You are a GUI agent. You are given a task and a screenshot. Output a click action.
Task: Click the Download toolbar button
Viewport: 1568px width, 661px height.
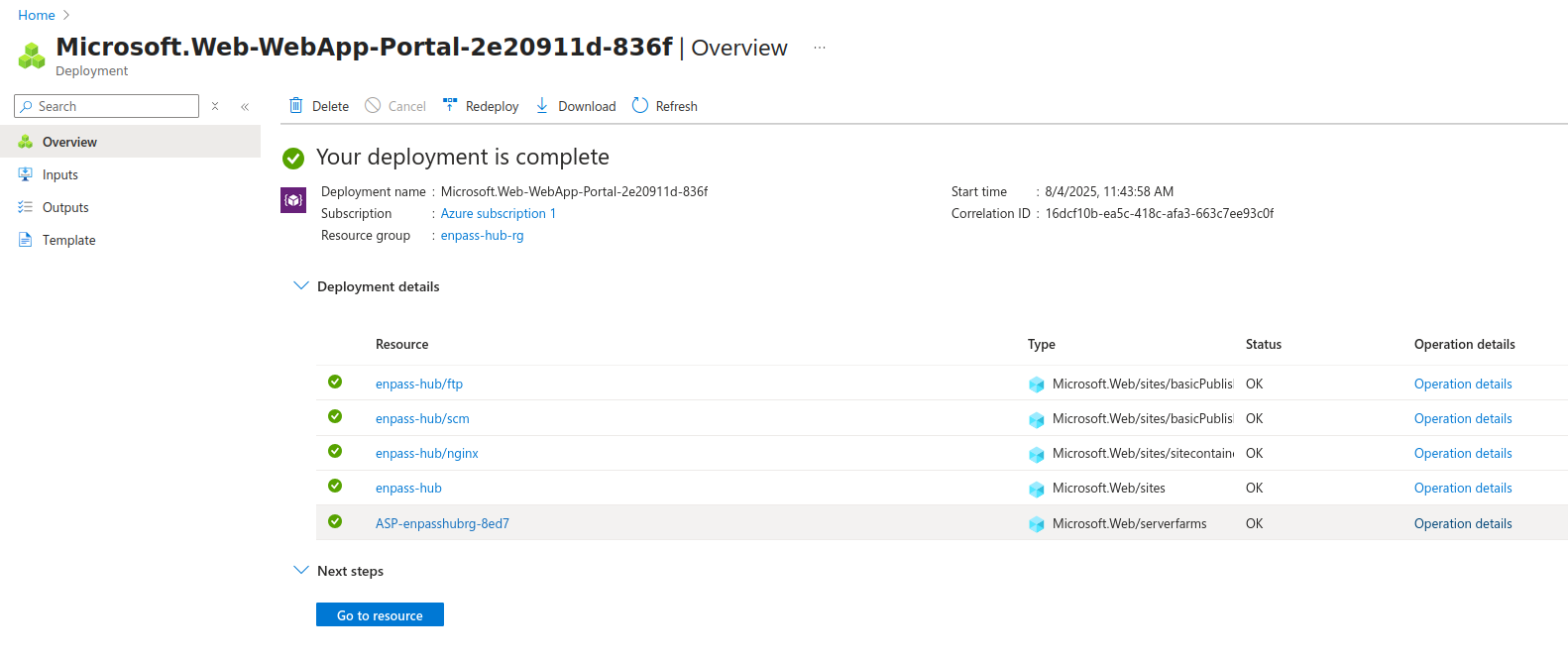point(576,106)
